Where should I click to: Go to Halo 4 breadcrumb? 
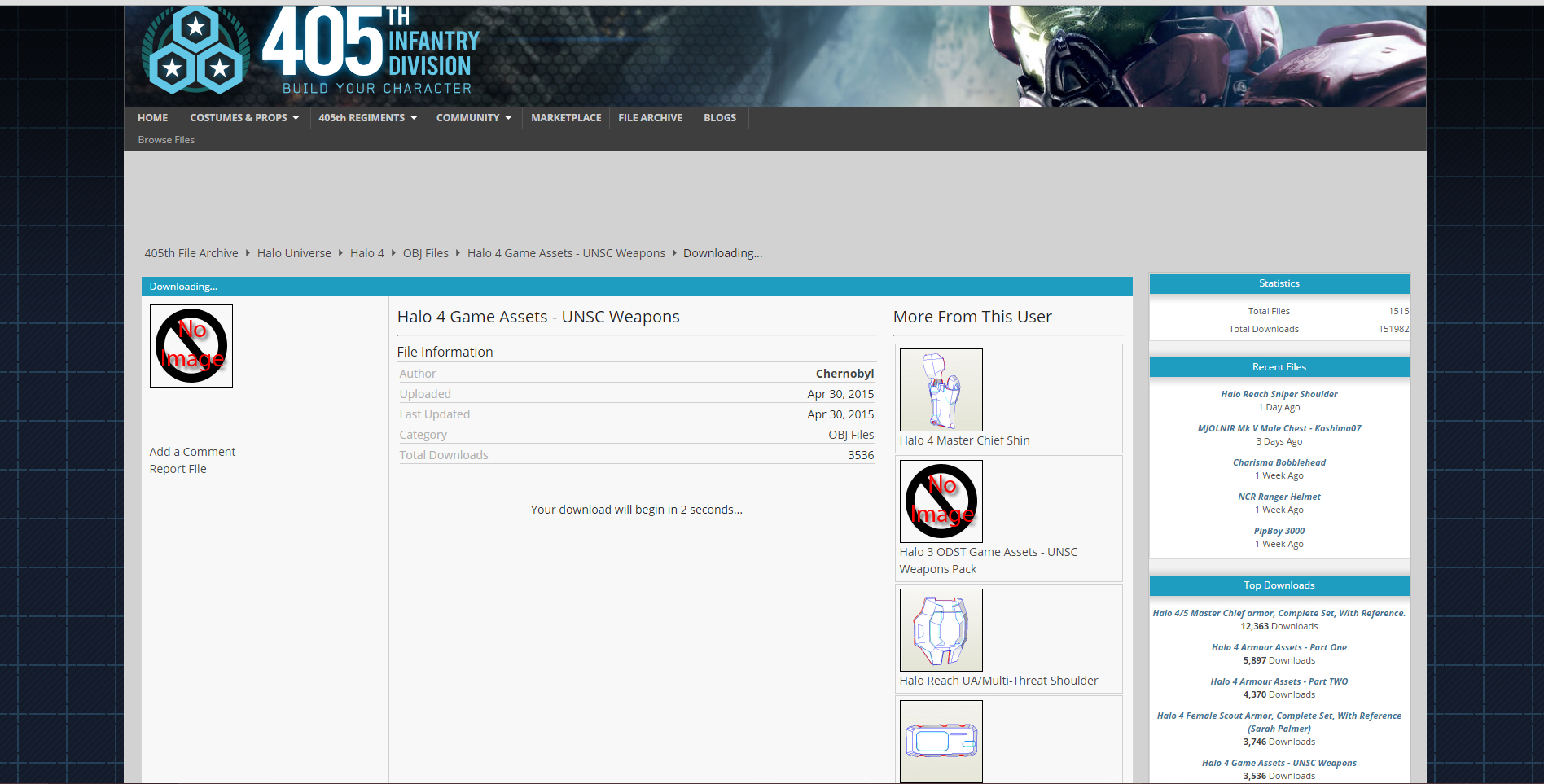click(x=367, y=253)
